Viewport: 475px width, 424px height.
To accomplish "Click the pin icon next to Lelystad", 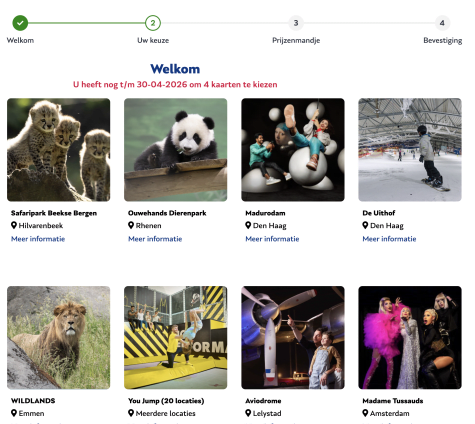I will tap(248, 413).
